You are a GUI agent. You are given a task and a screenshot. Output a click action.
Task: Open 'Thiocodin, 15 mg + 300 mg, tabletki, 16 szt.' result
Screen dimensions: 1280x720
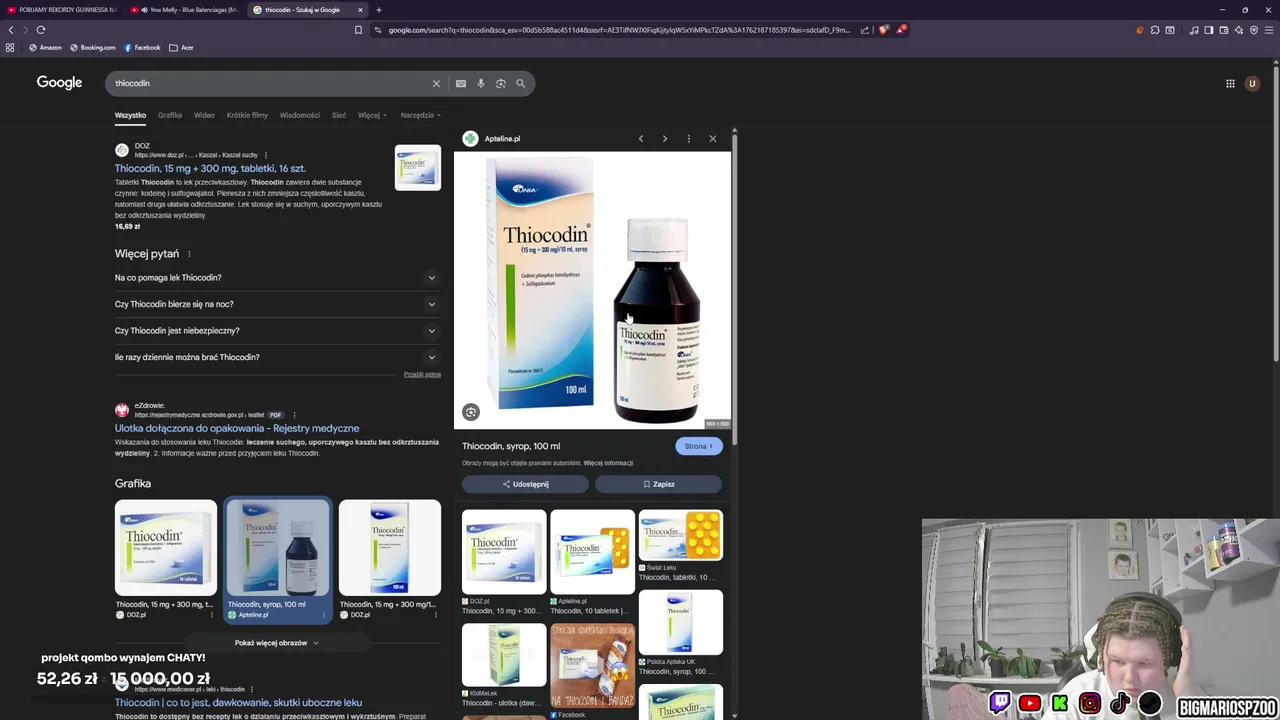(210, 169)
